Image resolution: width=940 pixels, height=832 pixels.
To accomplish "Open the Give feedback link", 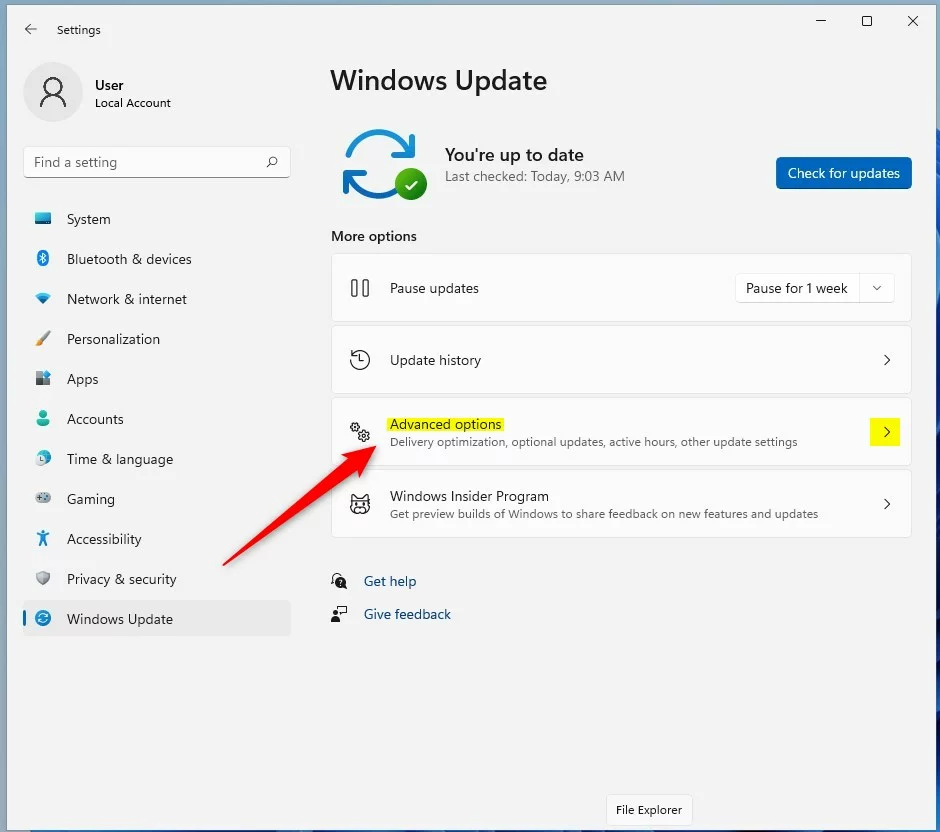I will point(407,614).
